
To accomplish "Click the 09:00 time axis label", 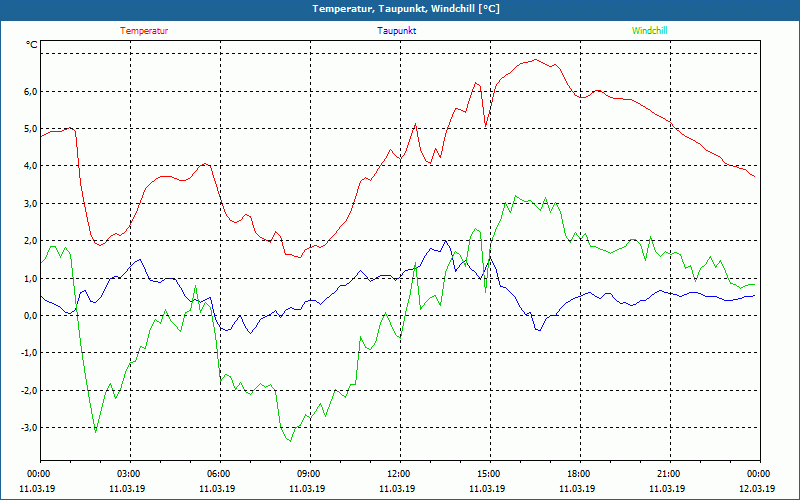I will pos(310,474).
